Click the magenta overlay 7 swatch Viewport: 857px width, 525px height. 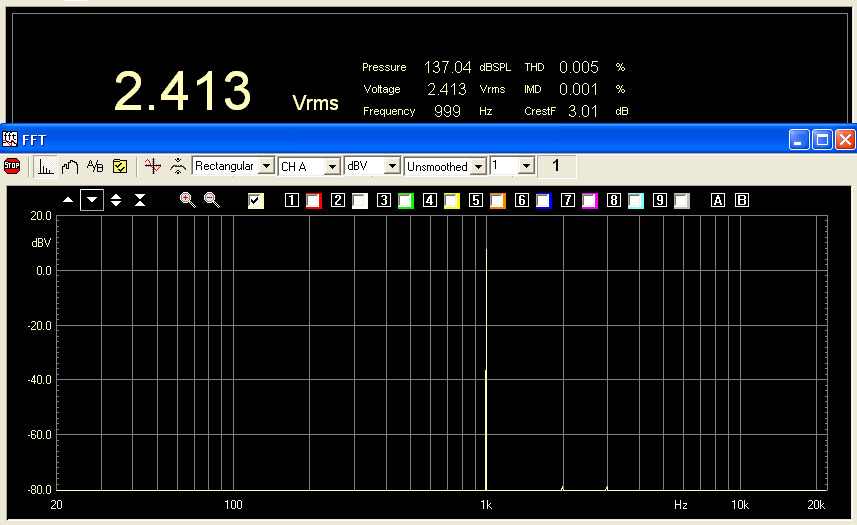(589, 201)
